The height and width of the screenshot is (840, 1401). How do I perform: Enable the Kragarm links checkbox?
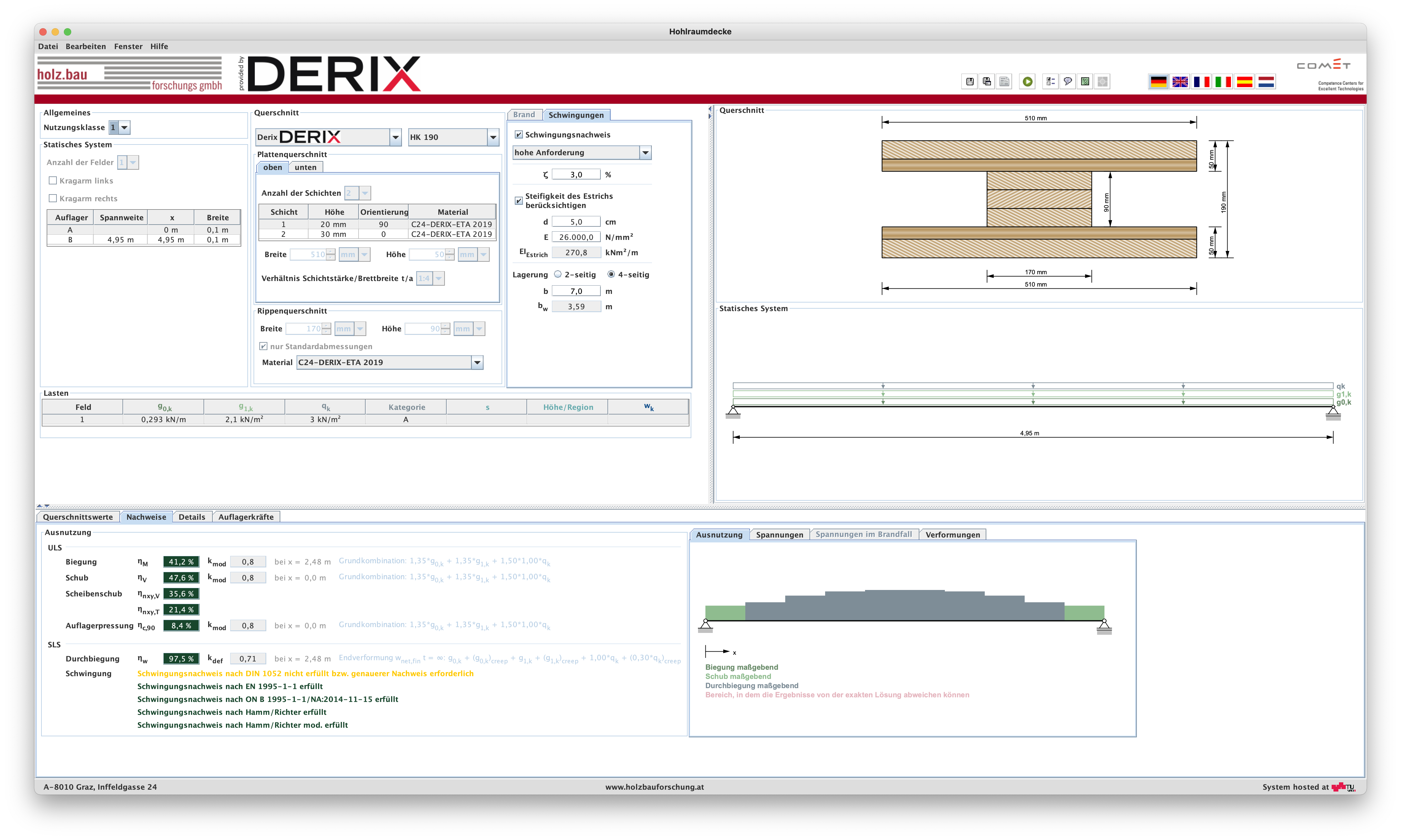(53, 181)
